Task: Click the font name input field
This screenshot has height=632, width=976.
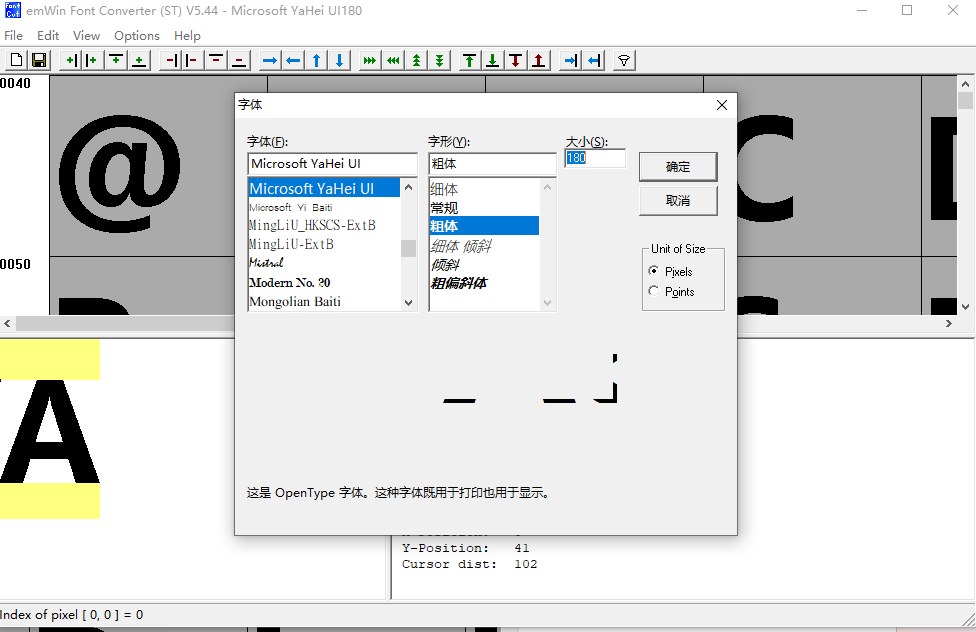Action: [x=332, y=164]
